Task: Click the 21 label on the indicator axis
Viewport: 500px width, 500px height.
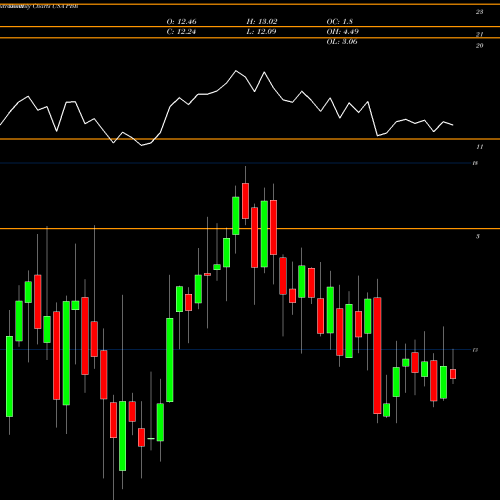Action: [x=479, y=34]
